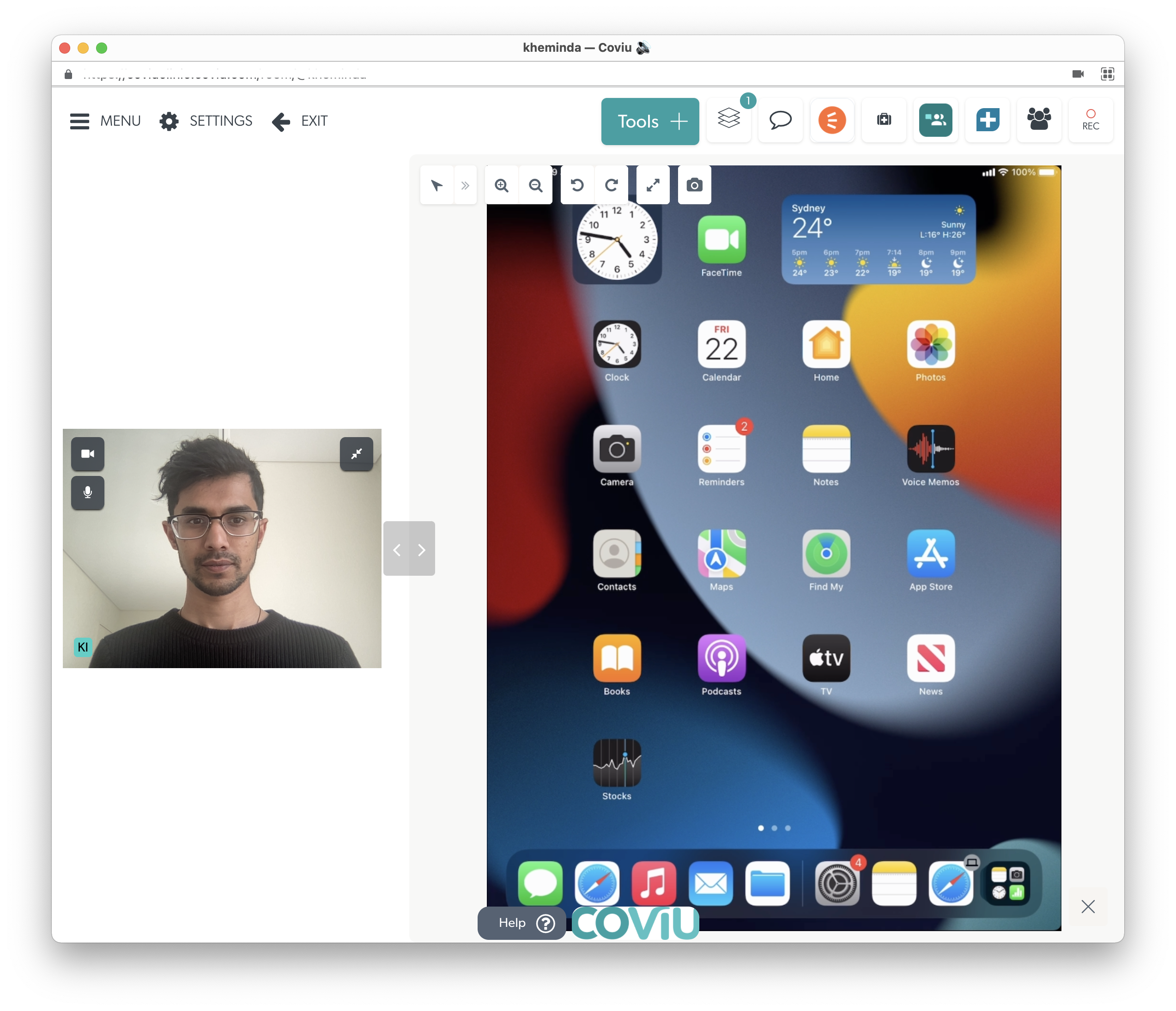Screen dimensions: 1176x1011
Task: Open SETTINGS gear
Action: (x=206, y=121)
